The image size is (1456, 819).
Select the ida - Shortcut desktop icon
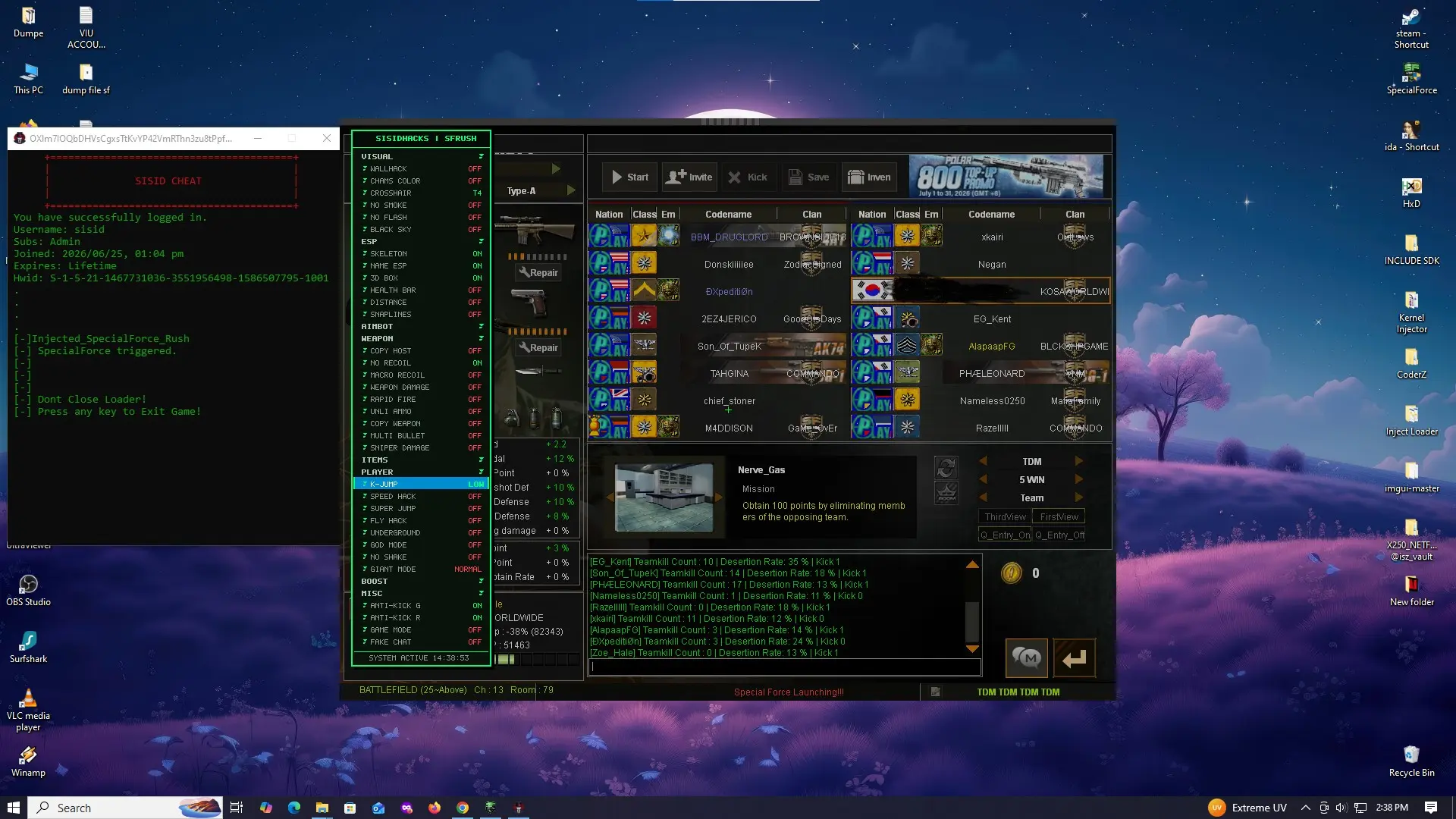coord(1411,136)
